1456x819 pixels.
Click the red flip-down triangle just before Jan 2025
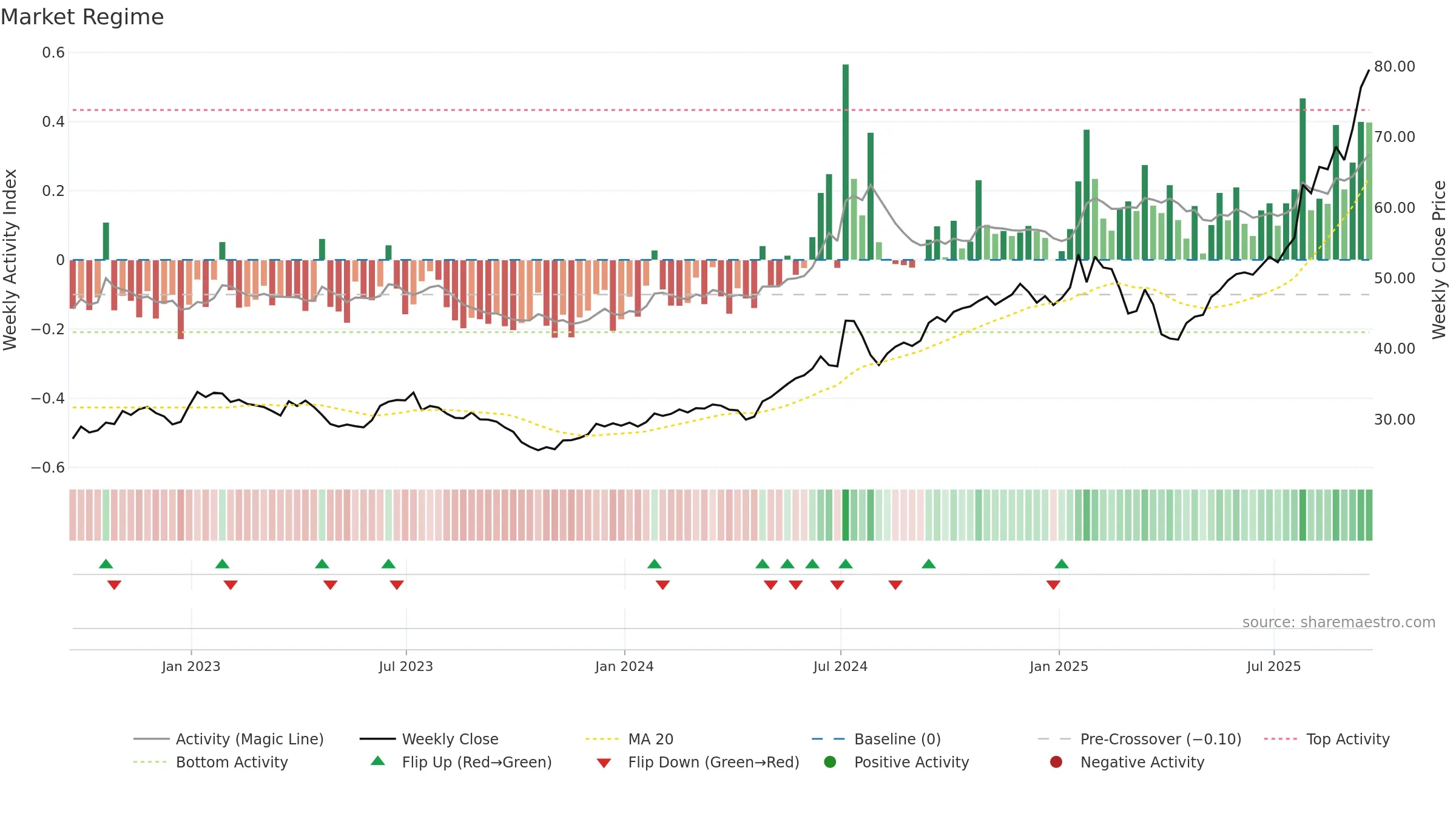1053,585
